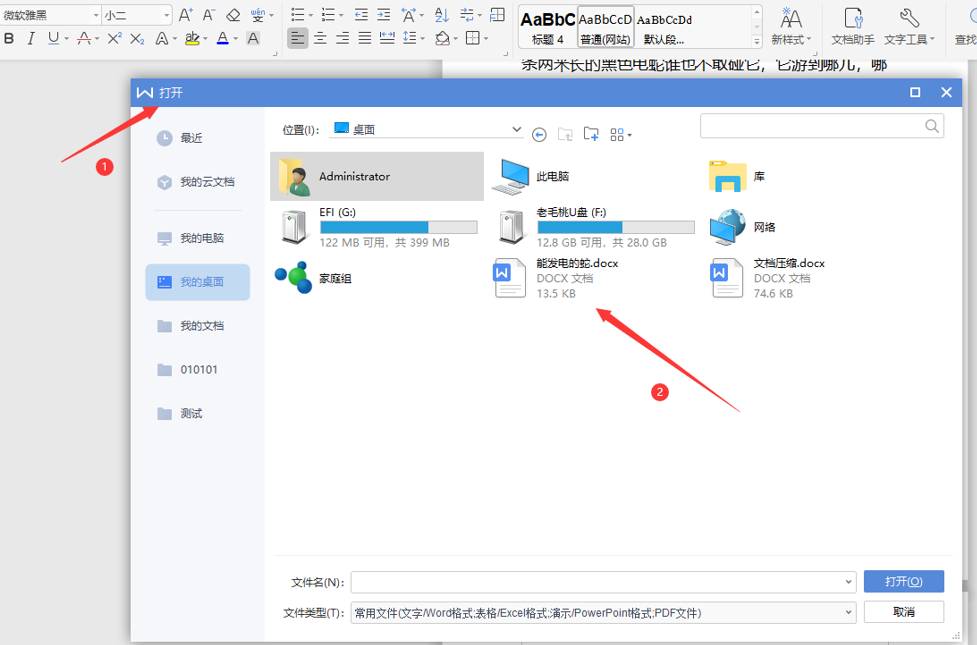Open the 010101 sidebar folder

click(198, 370)
